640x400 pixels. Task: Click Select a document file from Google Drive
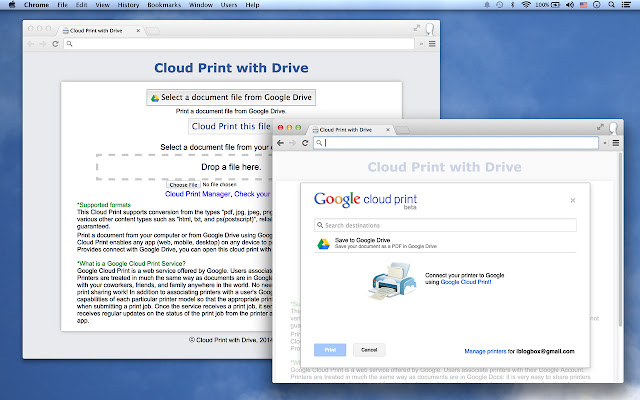point(230,97)
